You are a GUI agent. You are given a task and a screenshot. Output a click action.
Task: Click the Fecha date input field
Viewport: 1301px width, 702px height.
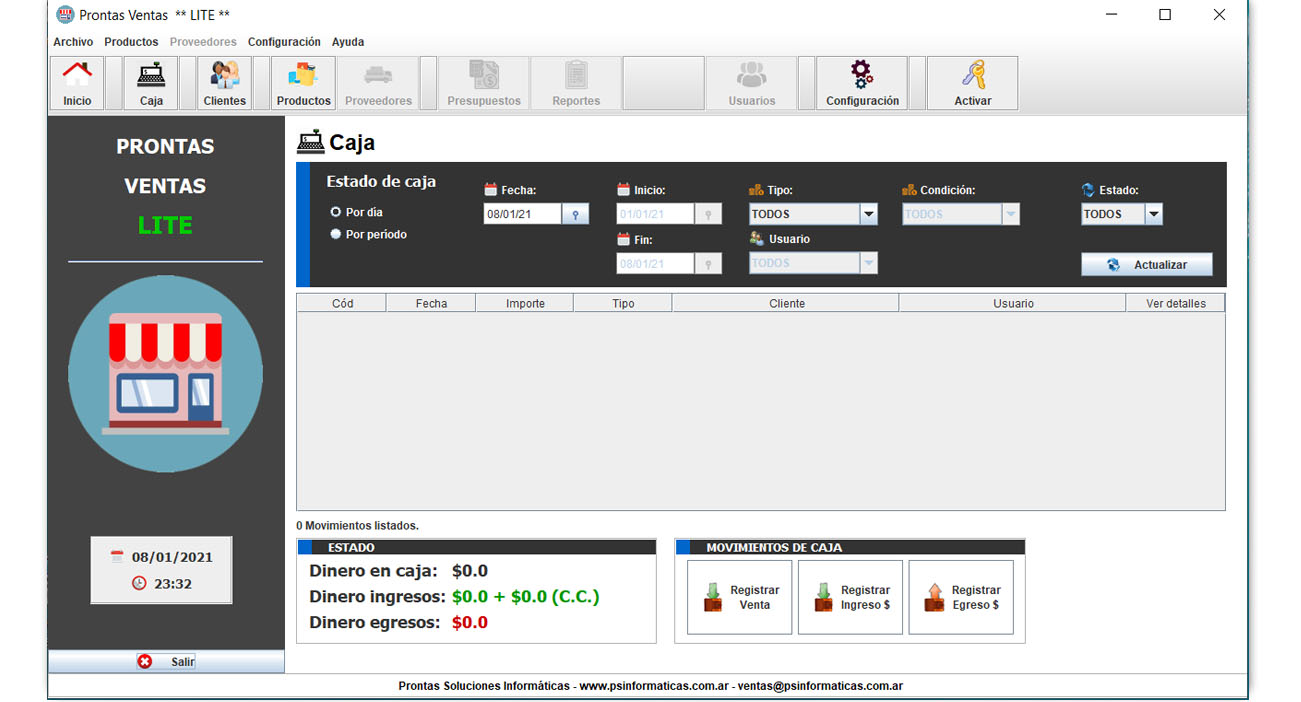click(x=523, y=214)
